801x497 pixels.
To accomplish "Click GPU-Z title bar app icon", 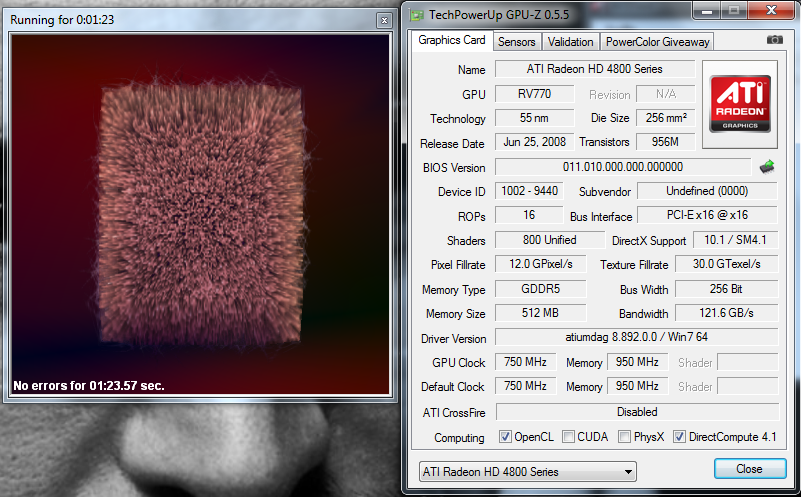I will click(x=417, y=15).
